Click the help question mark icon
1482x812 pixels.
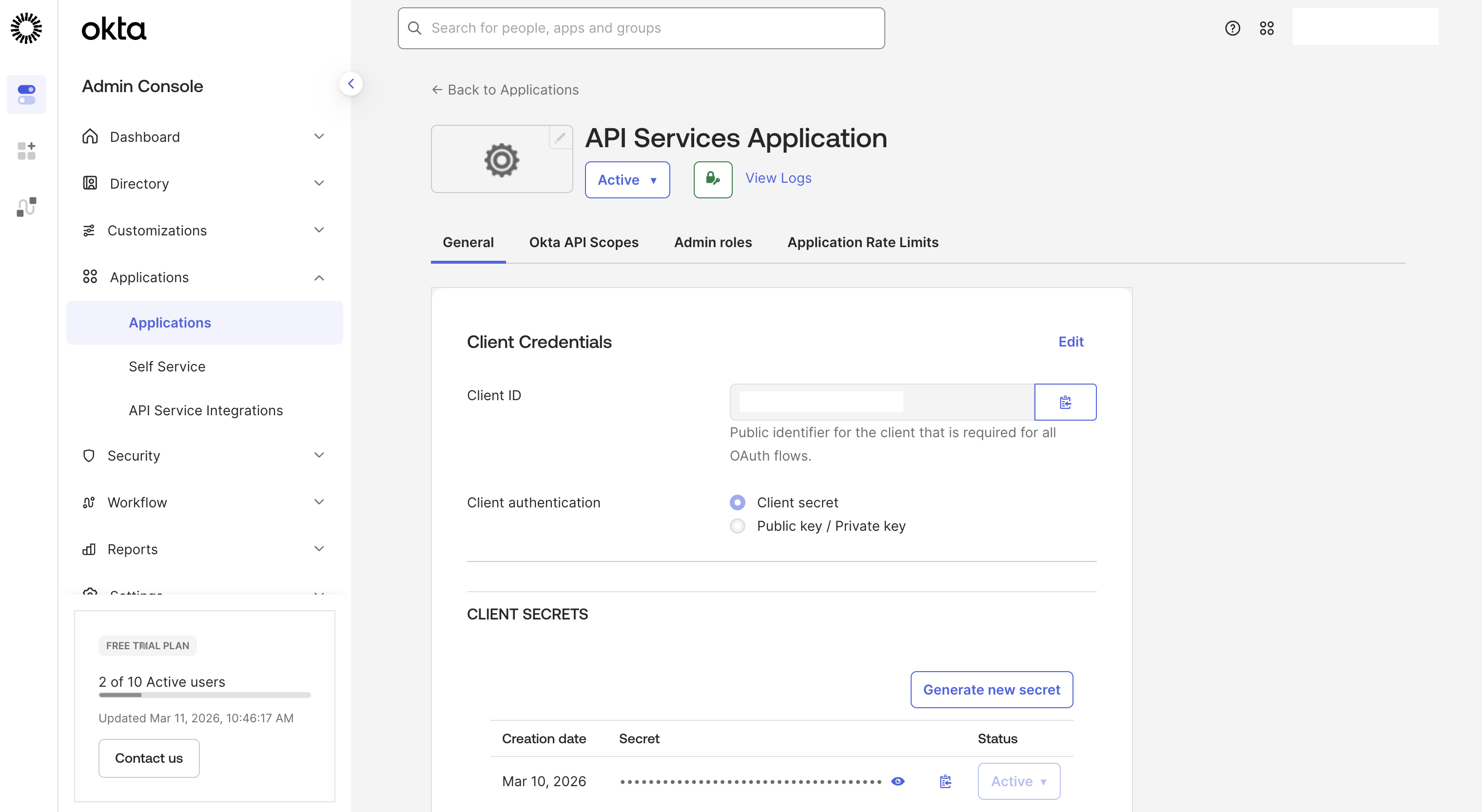point(1232,28)
